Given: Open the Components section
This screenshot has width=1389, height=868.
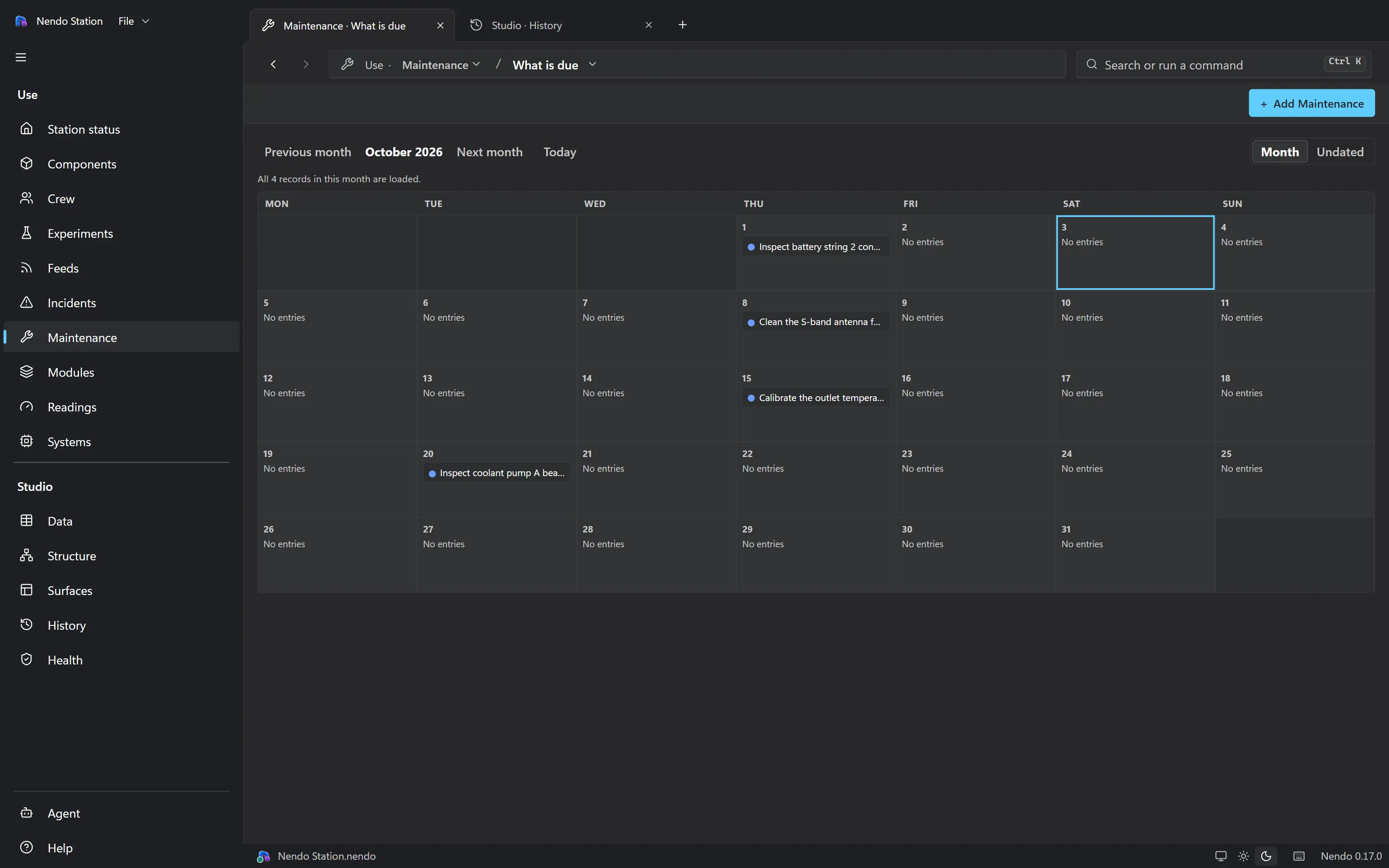Looking at the screenshot, I should coord(121,164).
